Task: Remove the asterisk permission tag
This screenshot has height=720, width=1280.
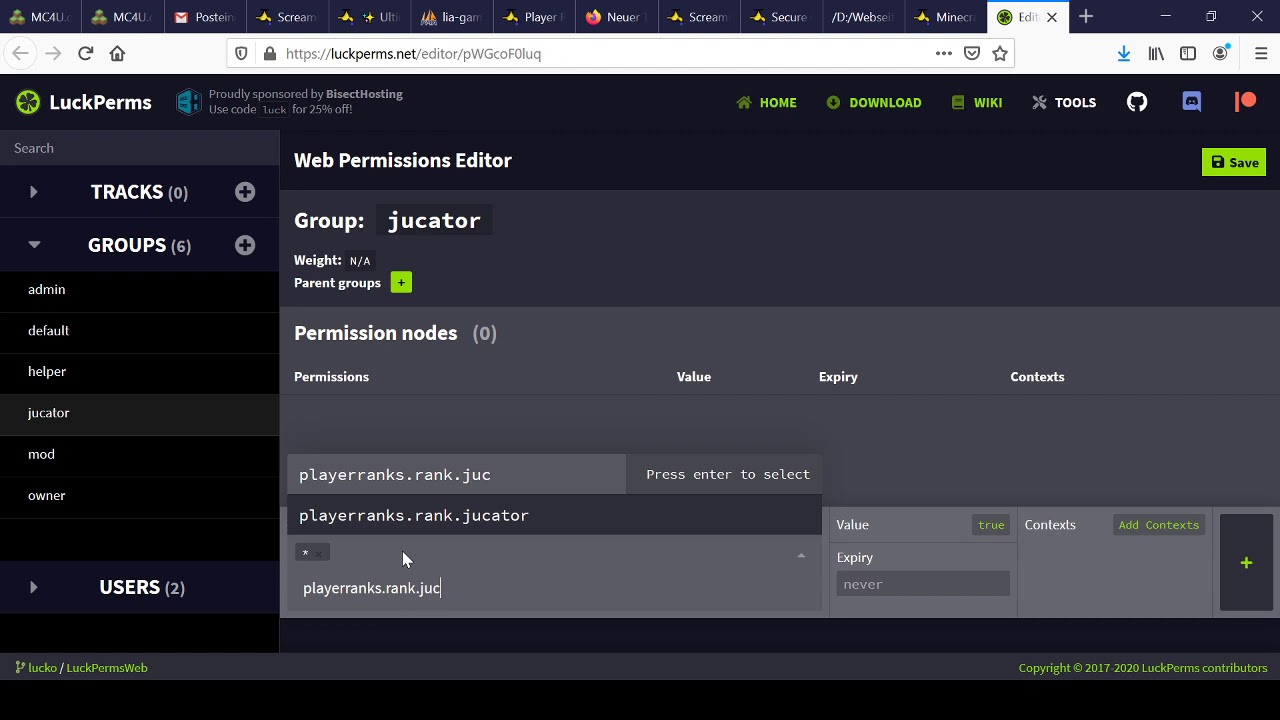Action: point(319,553)
